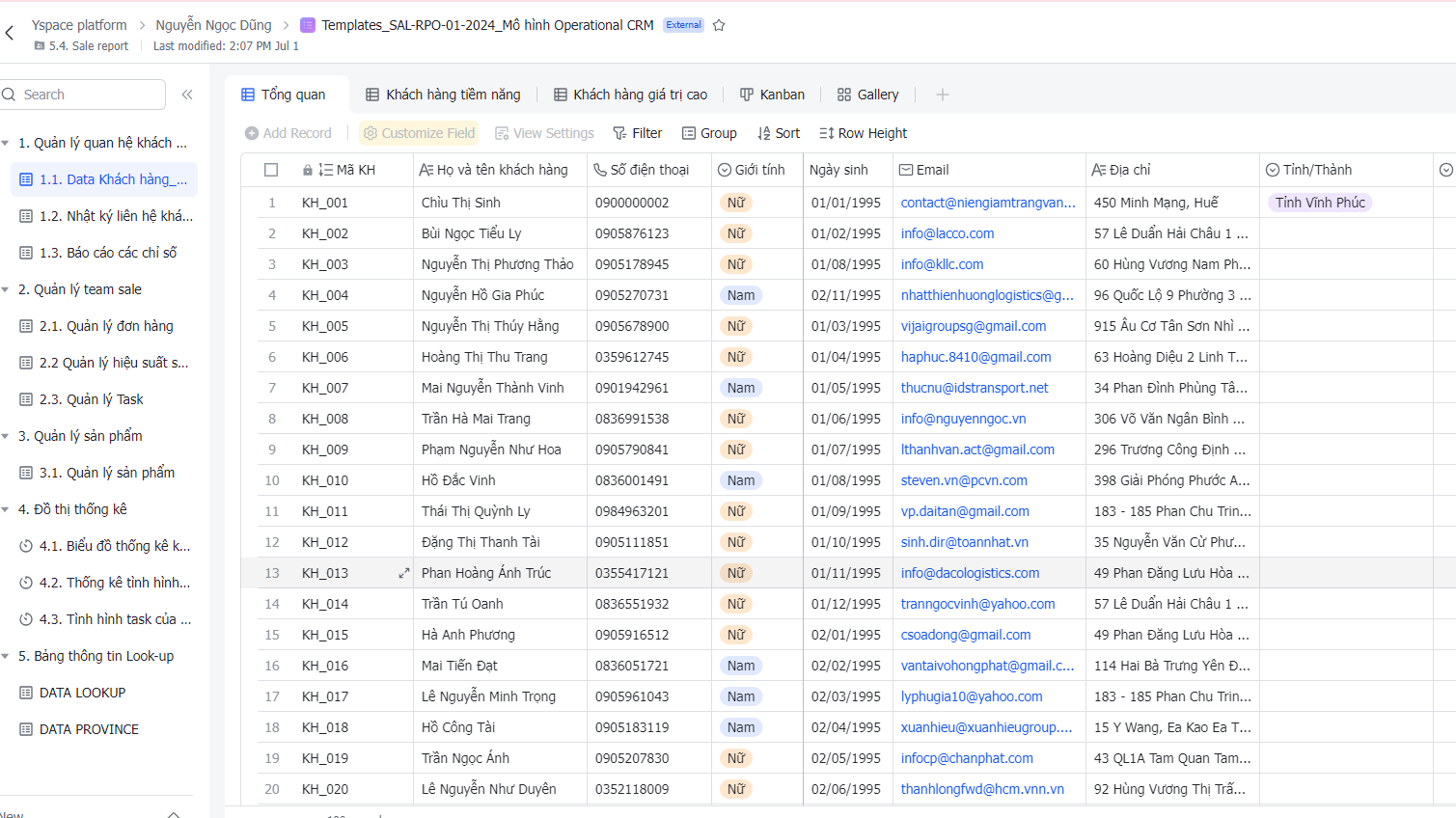
Task: Collapse section 5. Bảng thông tin Look-up
Action: click(x=6, y=656)
